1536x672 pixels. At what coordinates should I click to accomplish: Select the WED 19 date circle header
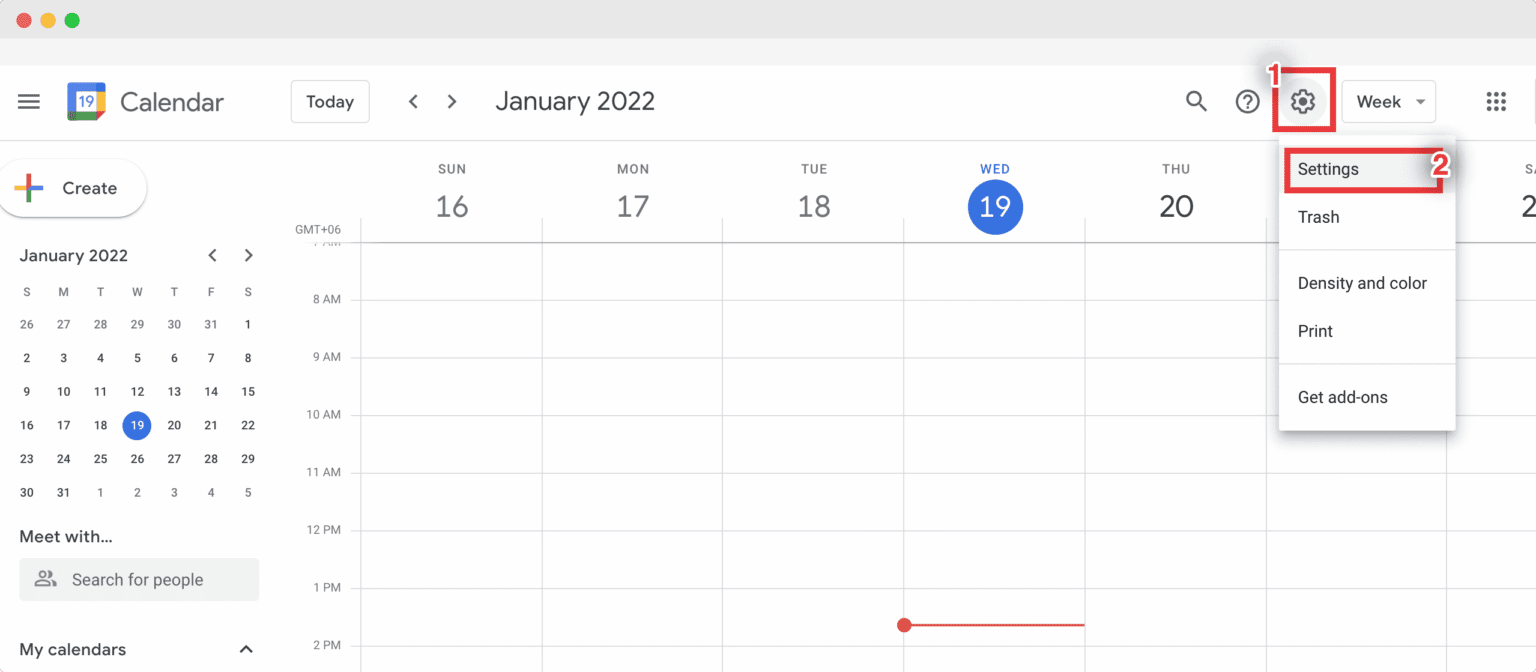pos(995,206)
